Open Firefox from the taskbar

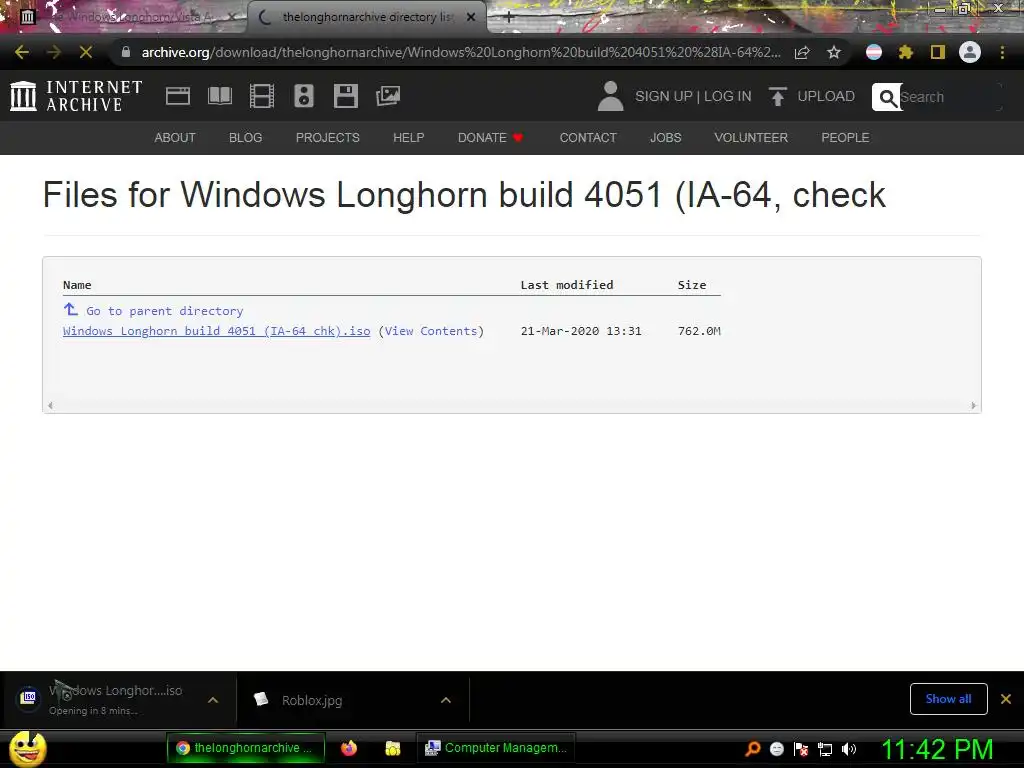click(349, 748)
